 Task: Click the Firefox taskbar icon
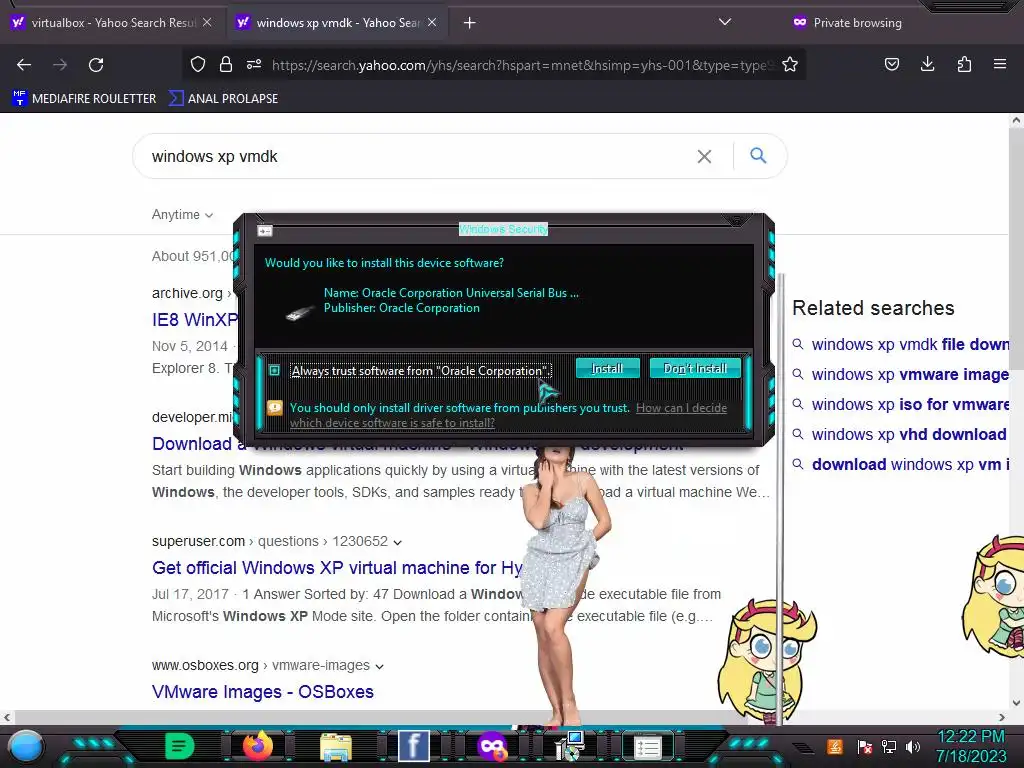258,746
